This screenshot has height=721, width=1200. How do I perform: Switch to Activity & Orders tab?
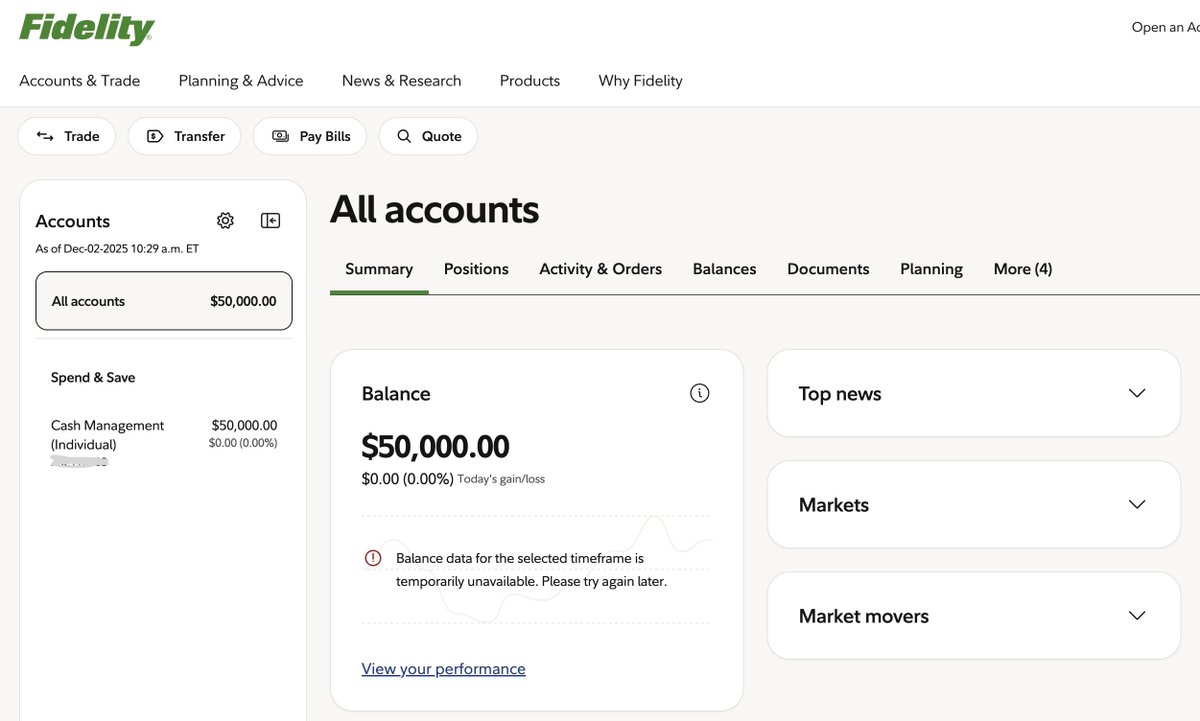(601, 269)
